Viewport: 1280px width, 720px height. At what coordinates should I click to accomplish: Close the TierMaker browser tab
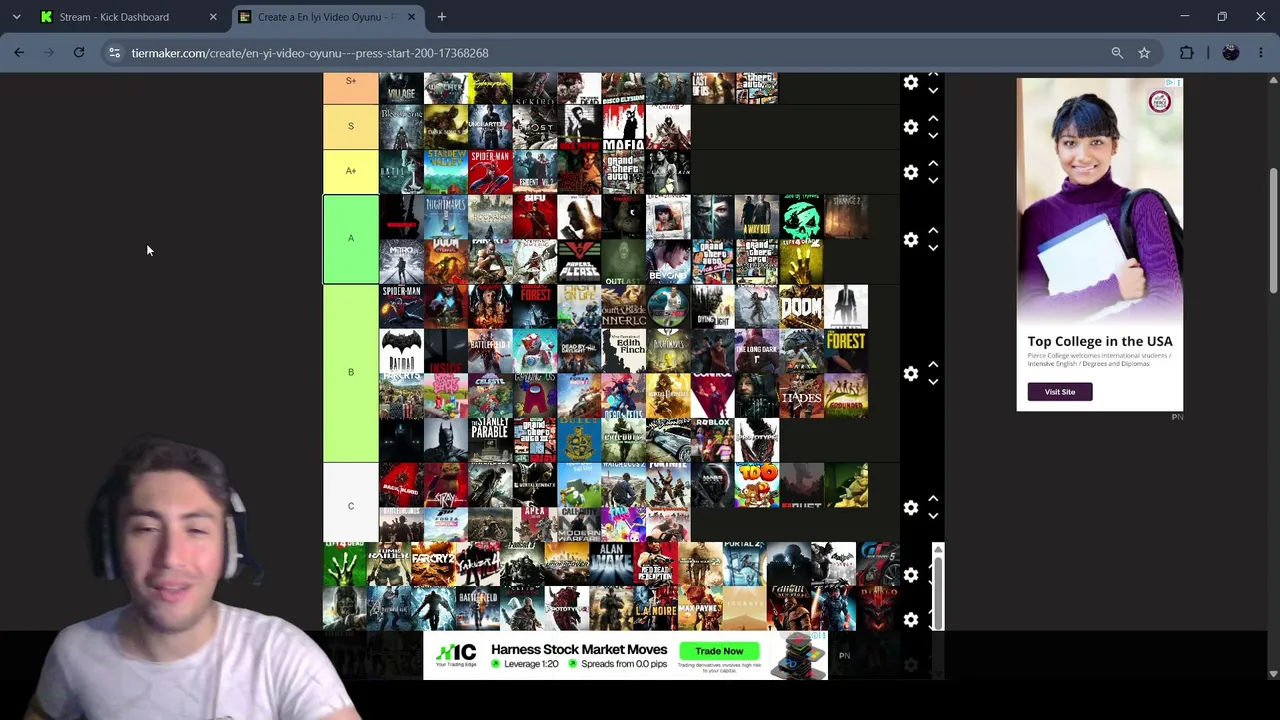pos(411,17)
